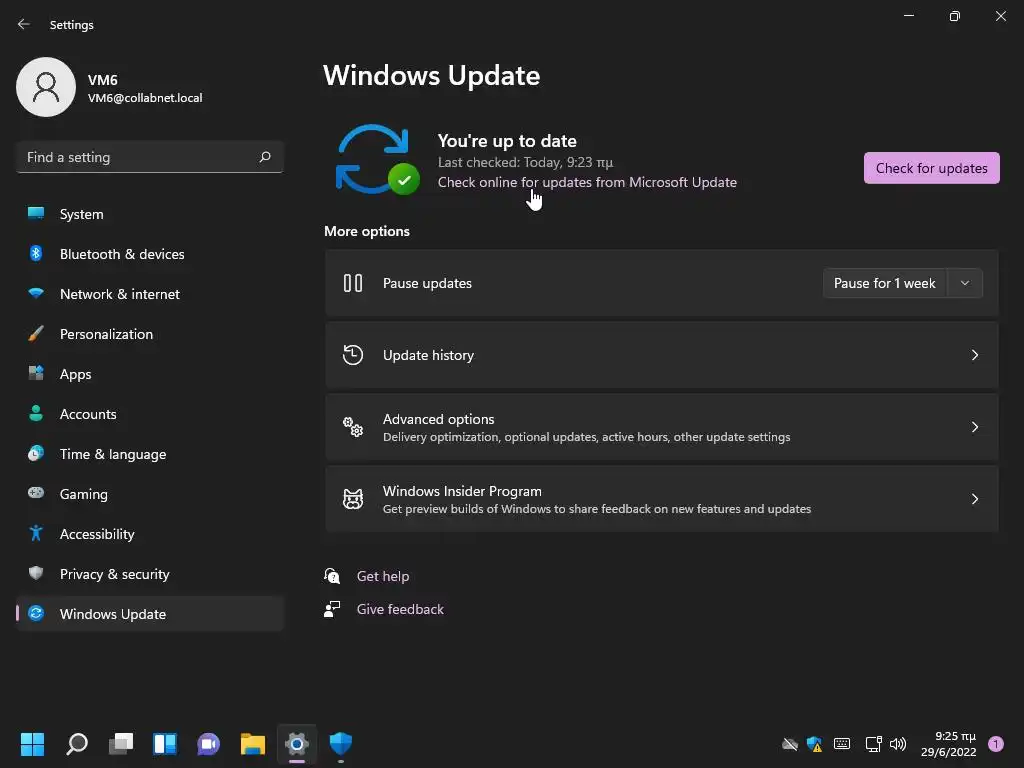Click the Windows Security warning tray icon
Screen dimensions: 1024x768
pos(814,744)
